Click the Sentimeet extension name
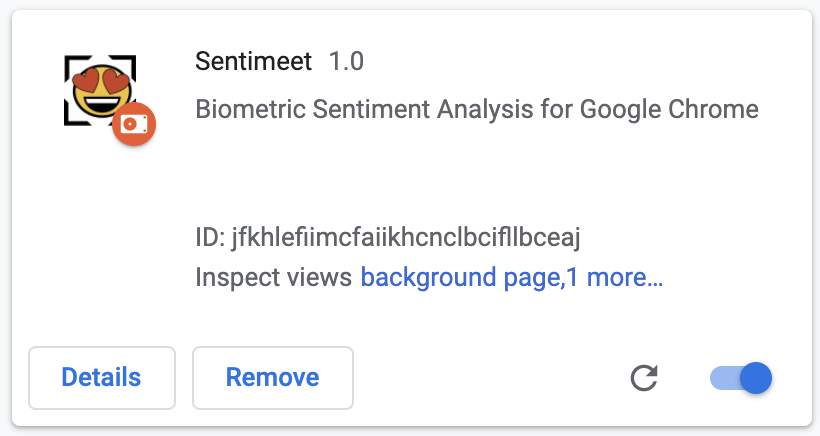 click(x=254, y=62)
